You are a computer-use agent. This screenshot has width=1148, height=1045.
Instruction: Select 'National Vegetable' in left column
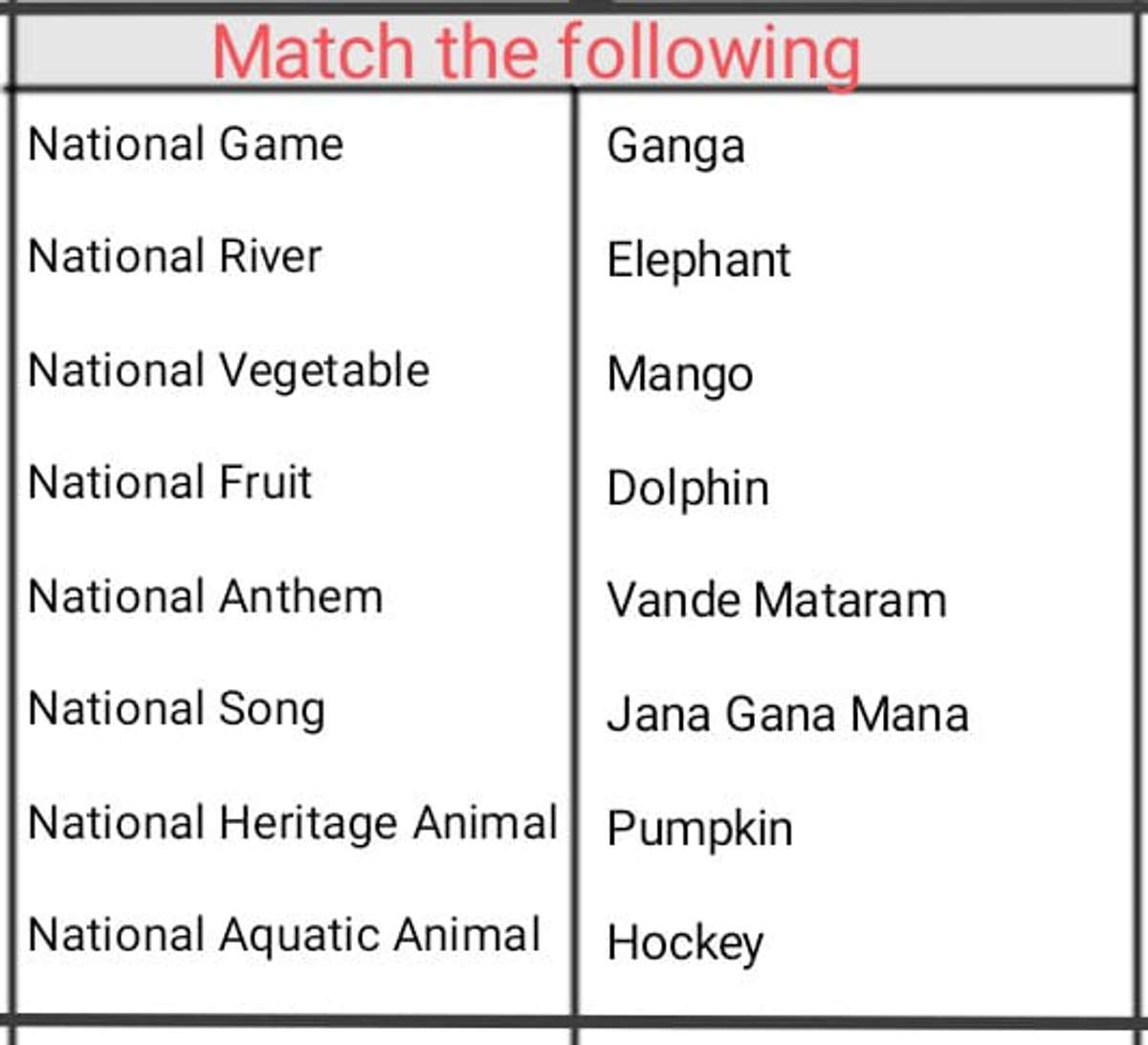pos(229,371)
